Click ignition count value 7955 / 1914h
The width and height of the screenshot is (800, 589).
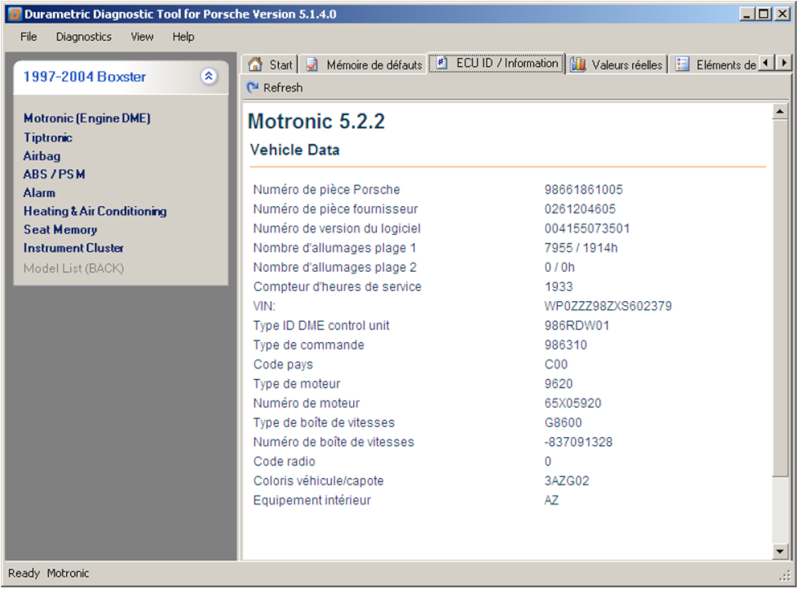[581, 248]
